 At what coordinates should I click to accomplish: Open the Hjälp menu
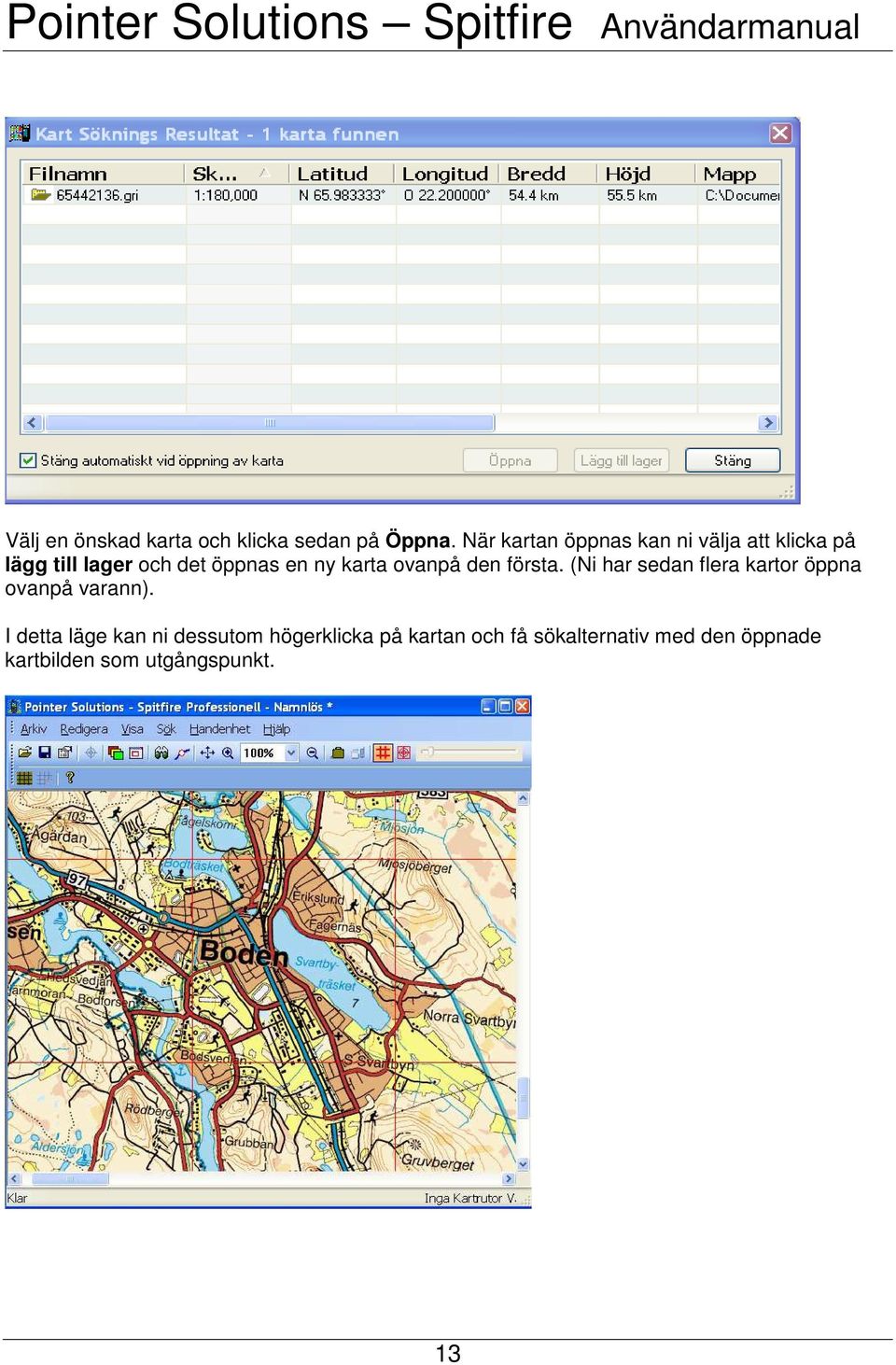coord(276,729)
